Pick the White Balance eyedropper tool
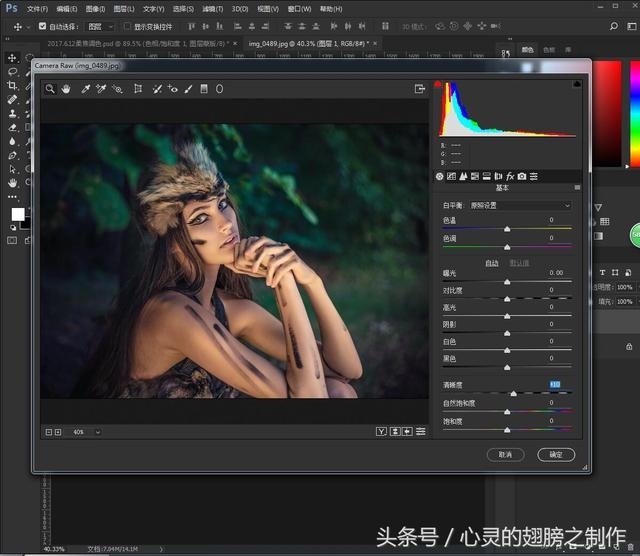The image size is (640, 556). [x=85, y=89]
